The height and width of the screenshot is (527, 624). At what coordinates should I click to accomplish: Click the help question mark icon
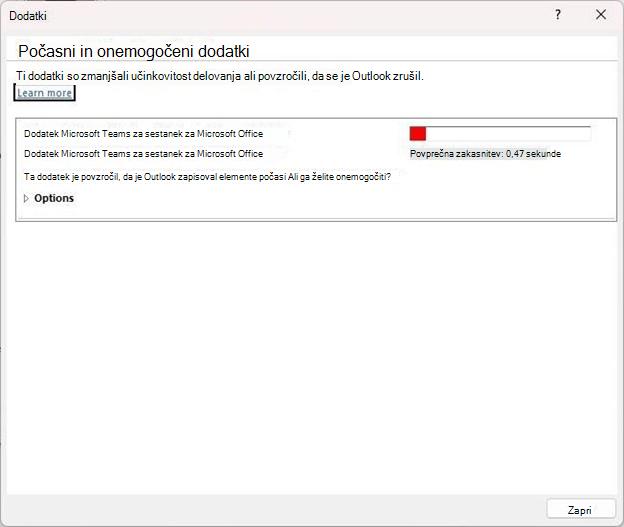(x=558, y=15)
